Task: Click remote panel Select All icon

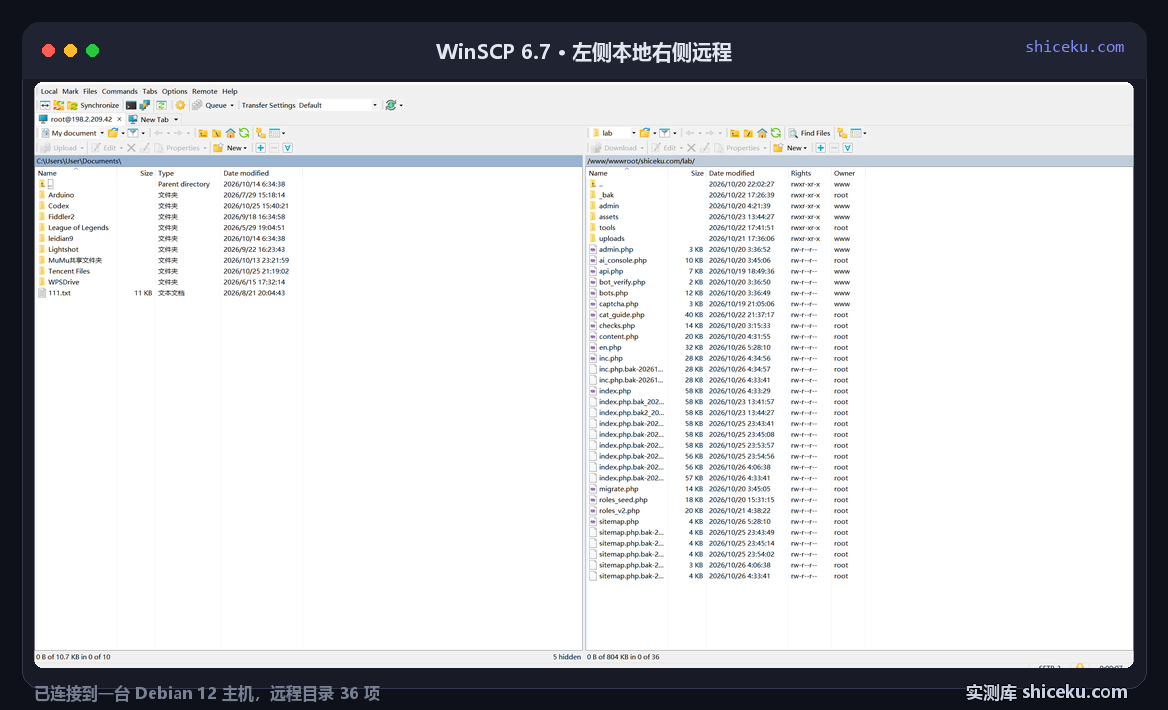Action: [x=848, y=148]
